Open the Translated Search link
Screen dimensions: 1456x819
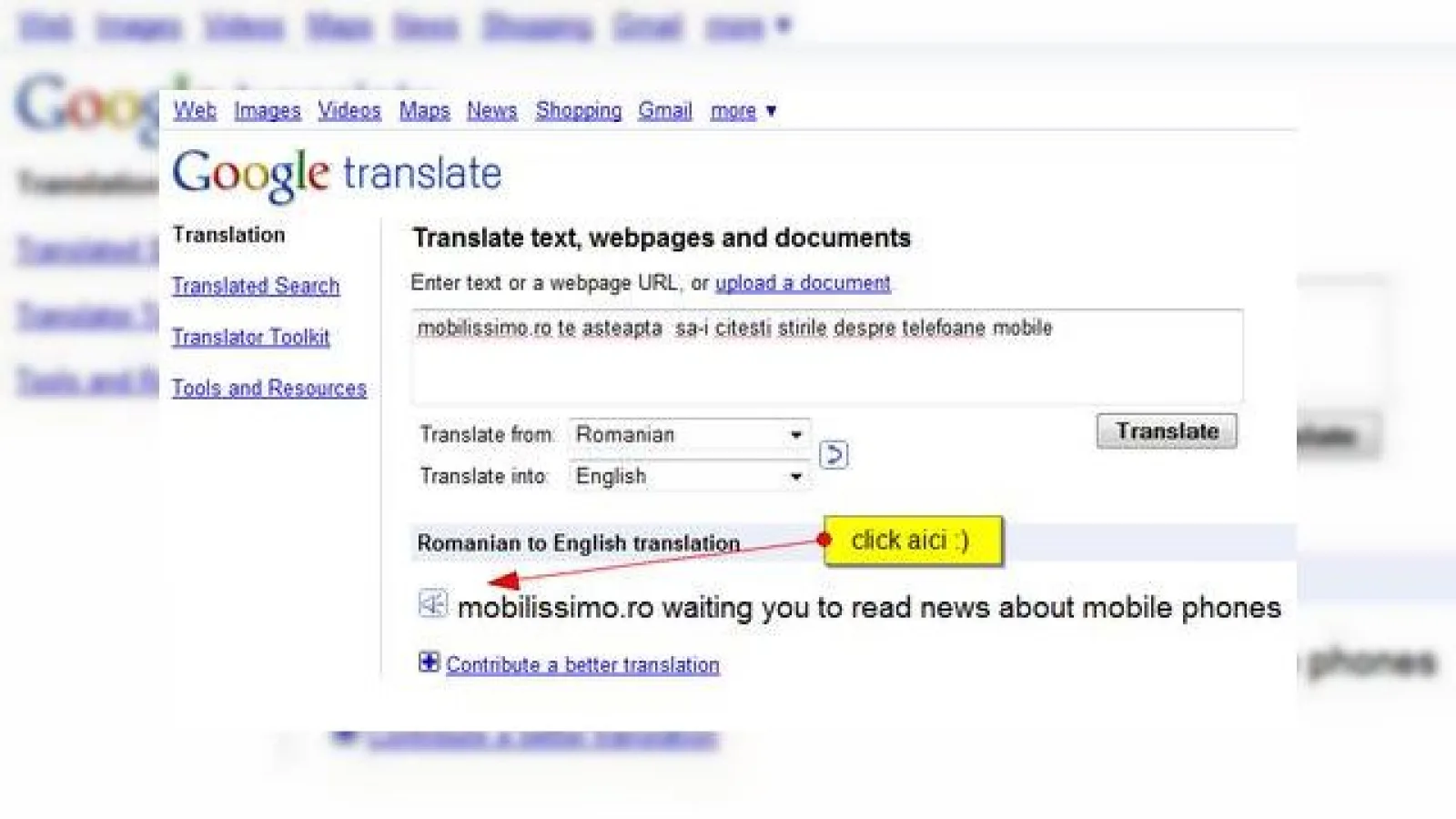pyautogui.click(x=256, y=286)
